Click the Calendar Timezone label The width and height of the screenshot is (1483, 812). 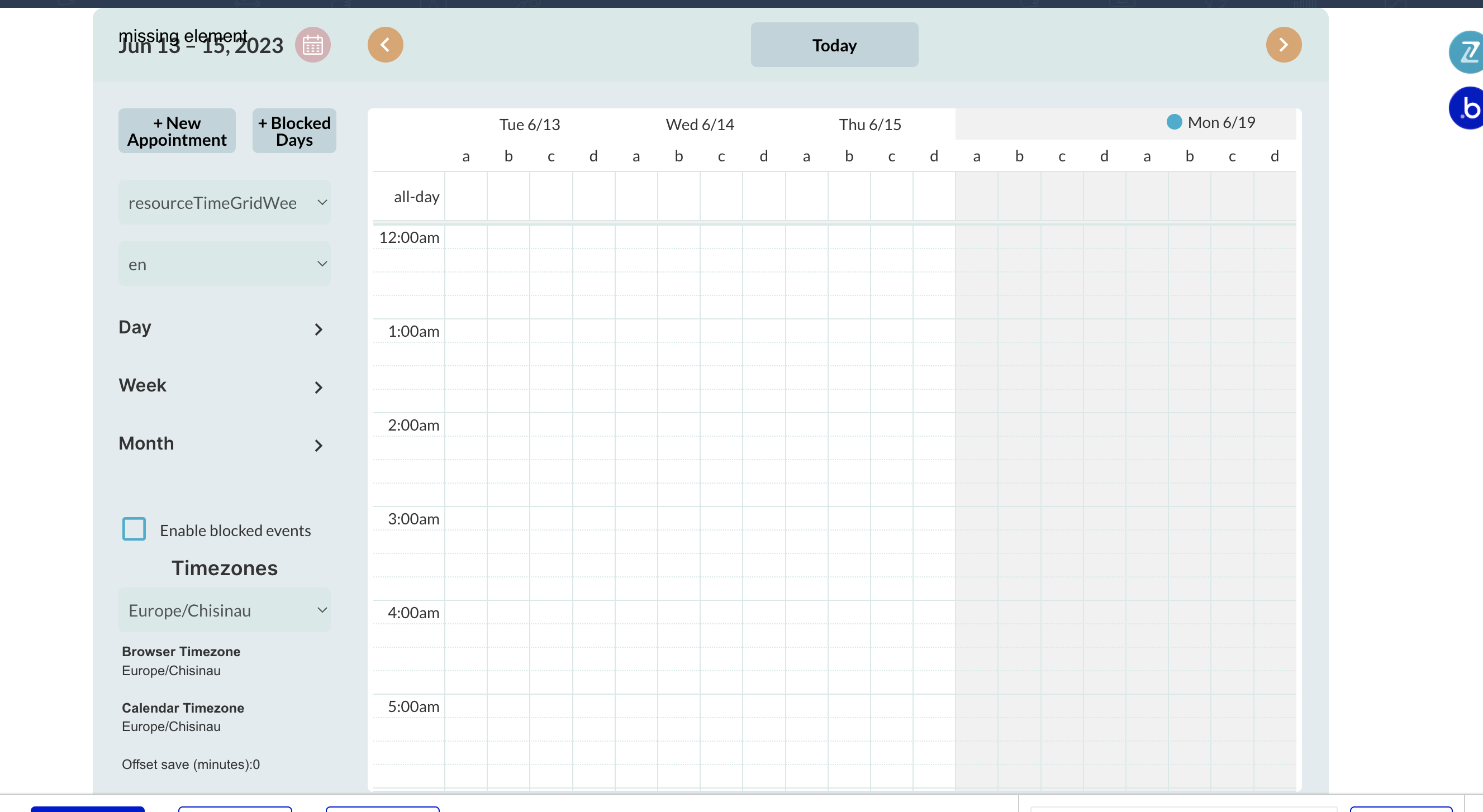(183, 708)
